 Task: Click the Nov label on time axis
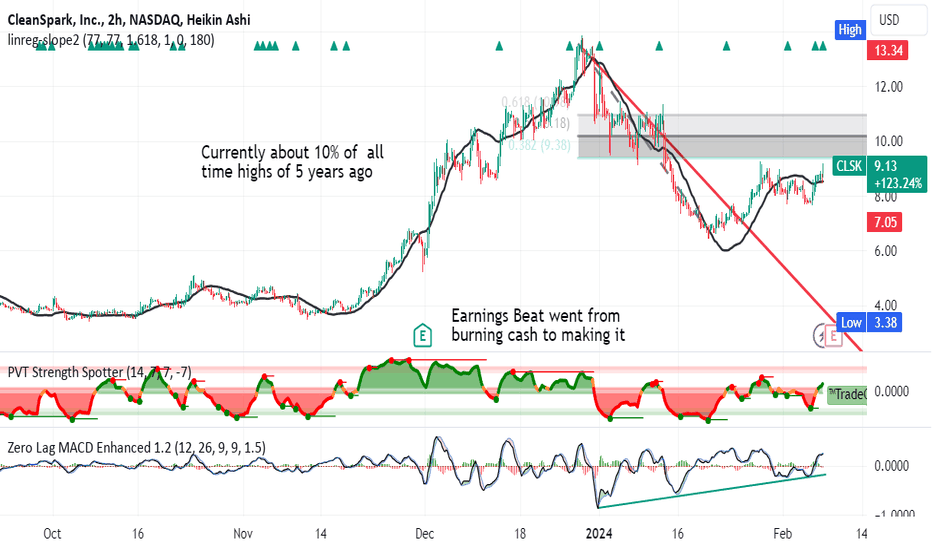point(243,533)
